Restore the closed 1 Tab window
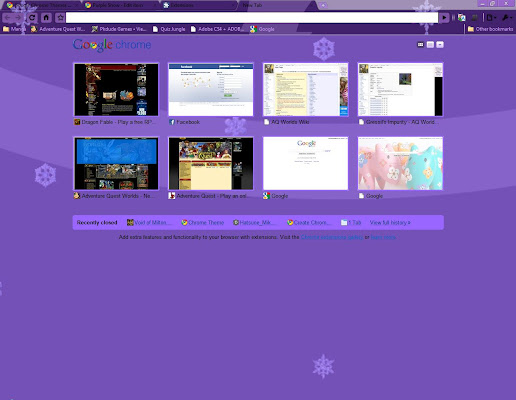 [x=351, y=222]
